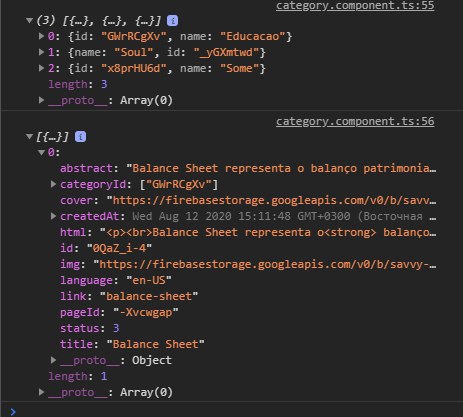The height and width of the screenshot is (417, 463).
Task: Expand array item 2 with name Some
Action: coord(41,68)
